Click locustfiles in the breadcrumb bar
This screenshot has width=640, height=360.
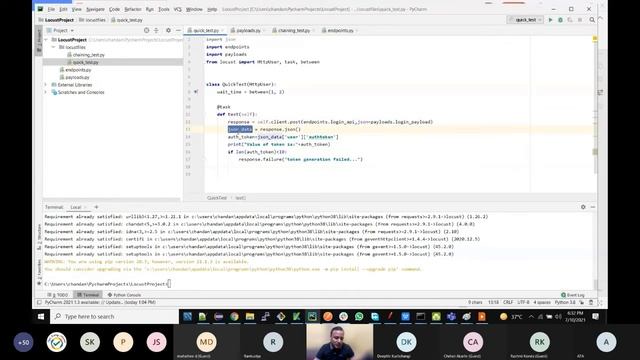92,20
